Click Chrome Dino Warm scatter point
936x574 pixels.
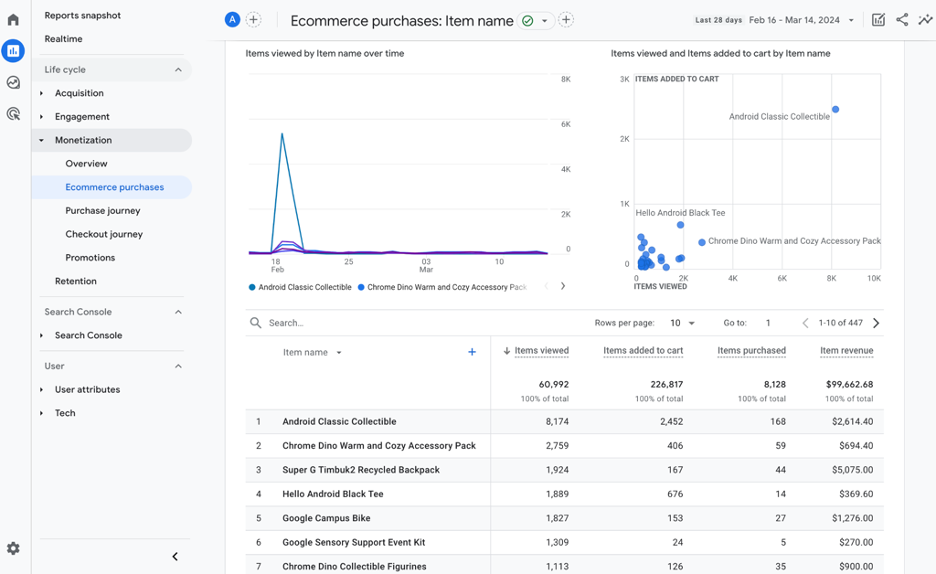(x=702, y=242)
